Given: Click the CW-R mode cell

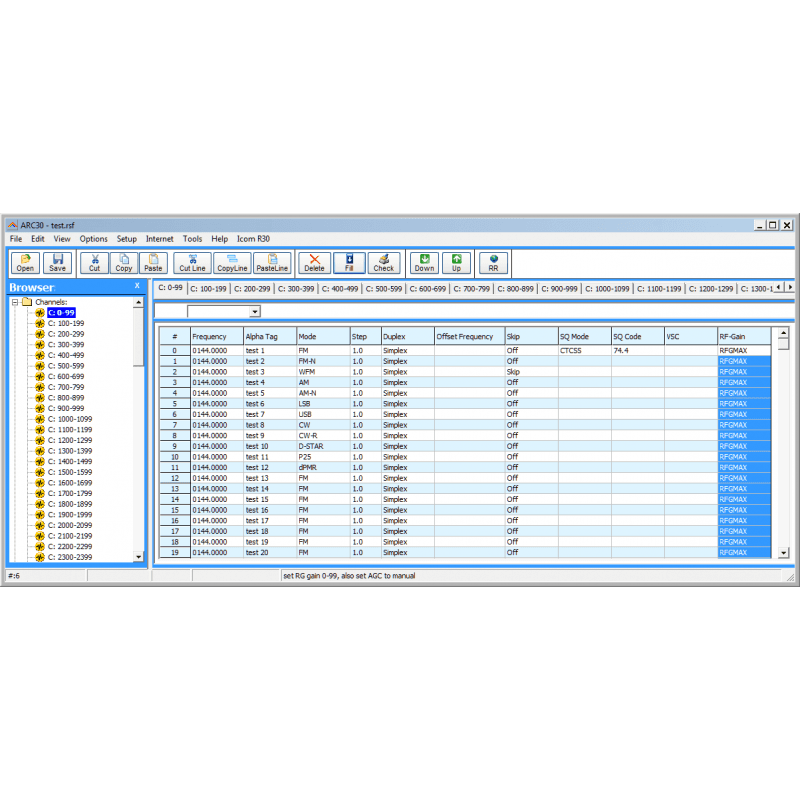Looking at the screenshot, I should pyautogui.click(x=323, y=436).
